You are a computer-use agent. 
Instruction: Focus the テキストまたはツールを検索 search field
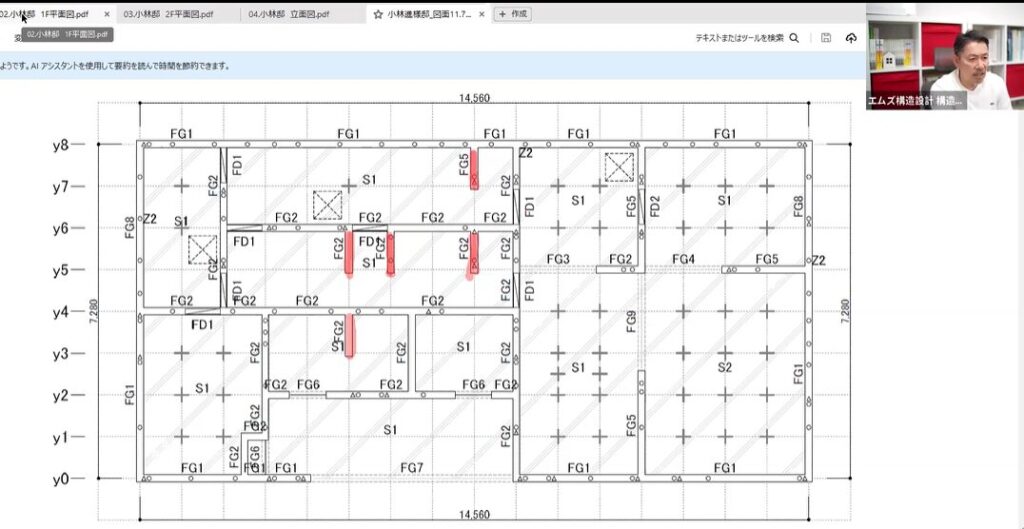740,38
